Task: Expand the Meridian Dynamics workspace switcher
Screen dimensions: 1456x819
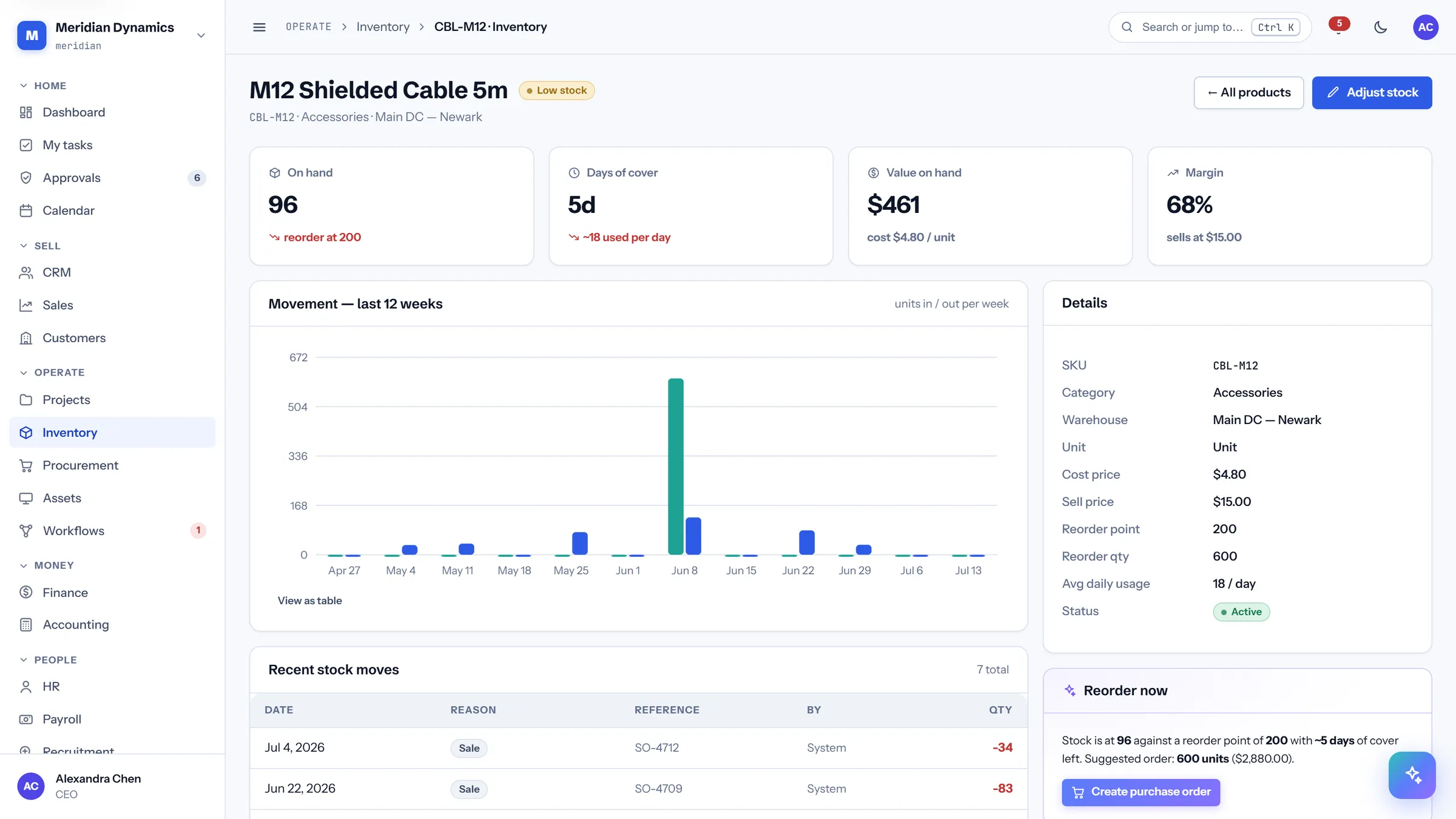Action: click(201, 35)
